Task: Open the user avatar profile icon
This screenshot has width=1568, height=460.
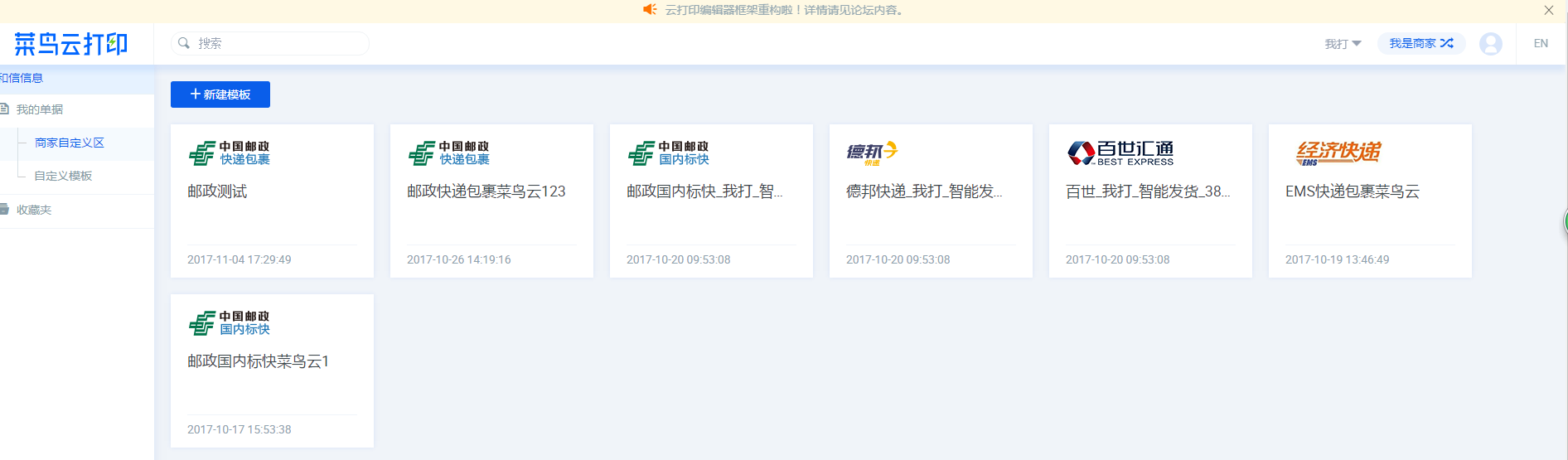Action: 1491,44
